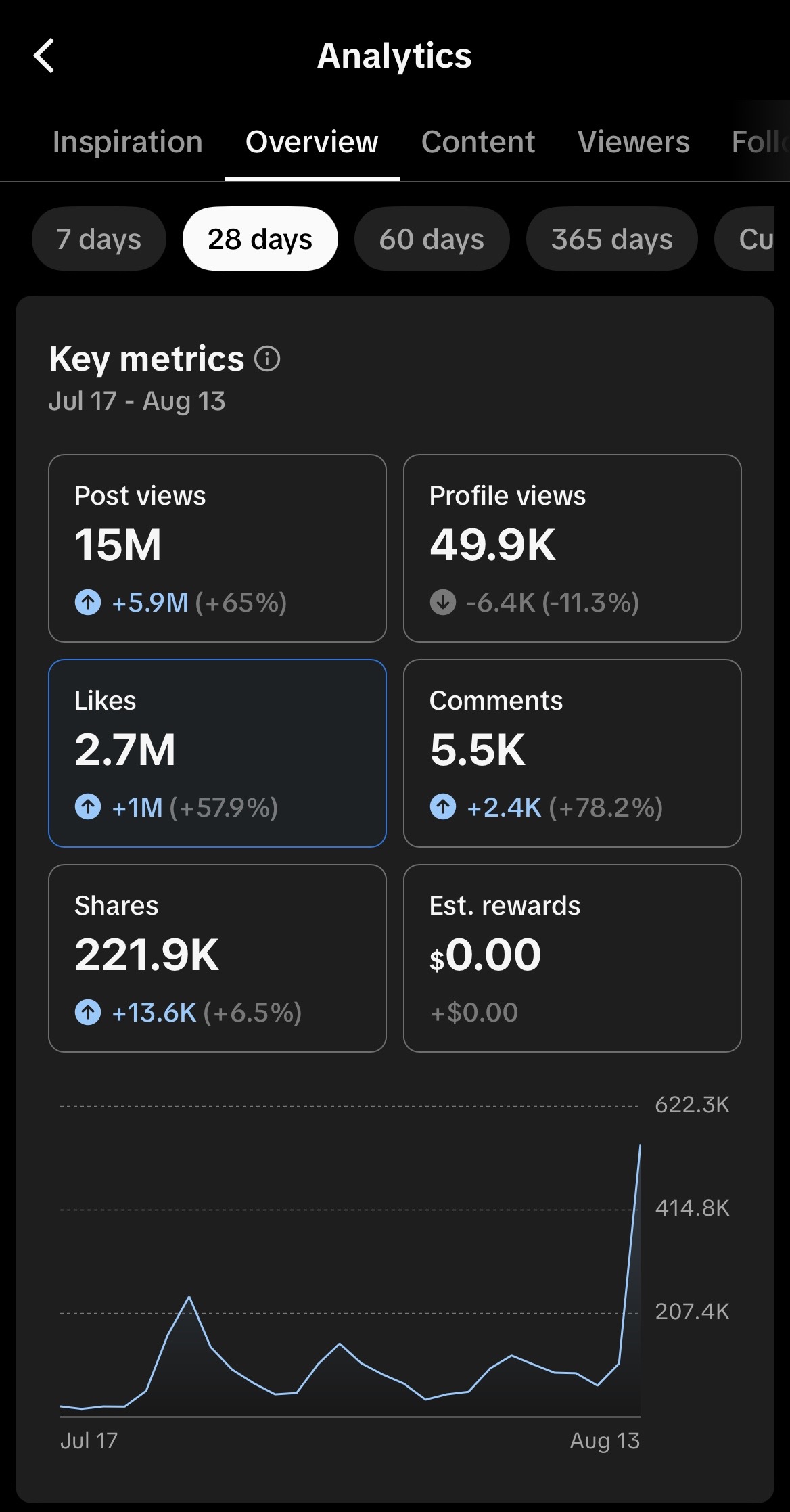Tap the Likes increase arrow icon
Image resolution: width=790 pixels, height=1512 pixels.
pyautogui.click(x=88, y=806)
